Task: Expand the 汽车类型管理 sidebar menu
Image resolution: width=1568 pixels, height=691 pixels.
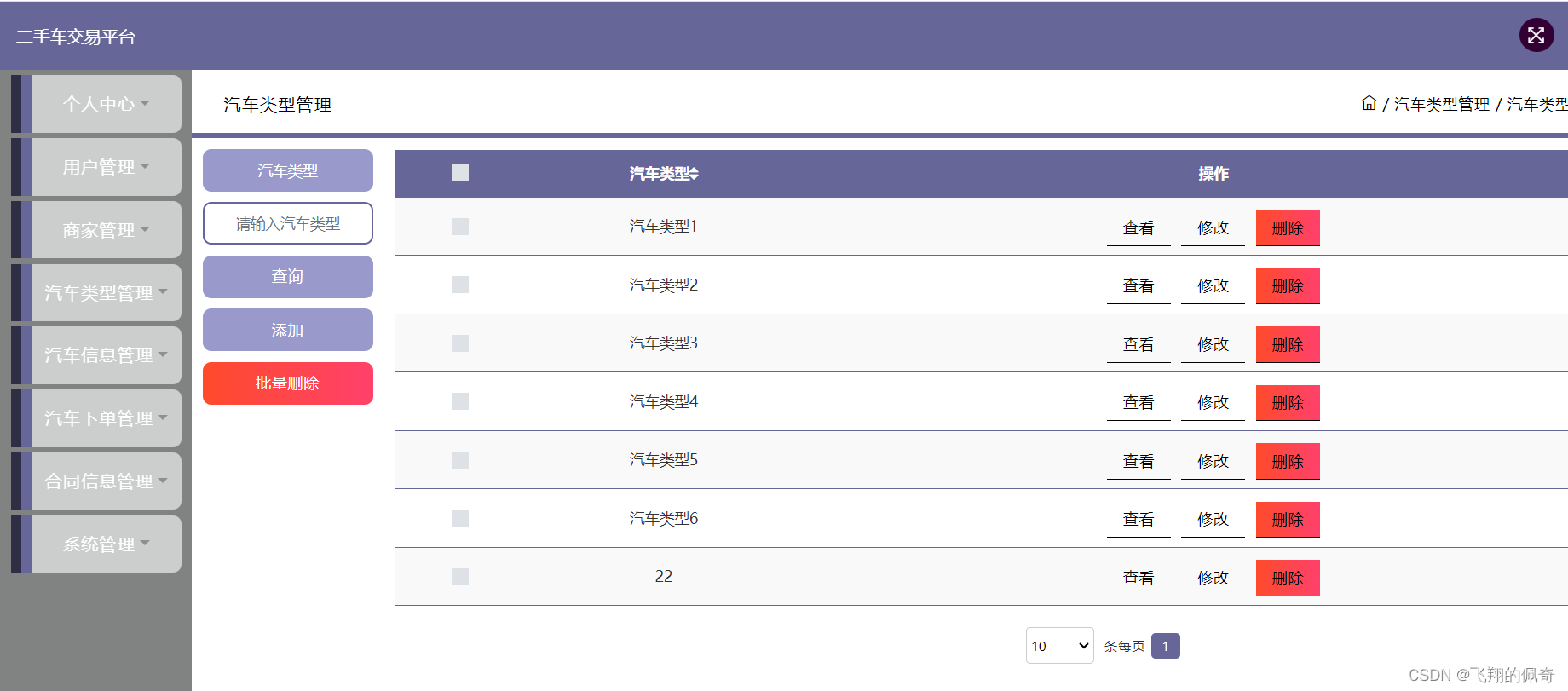Action: [x=106, y=292]
